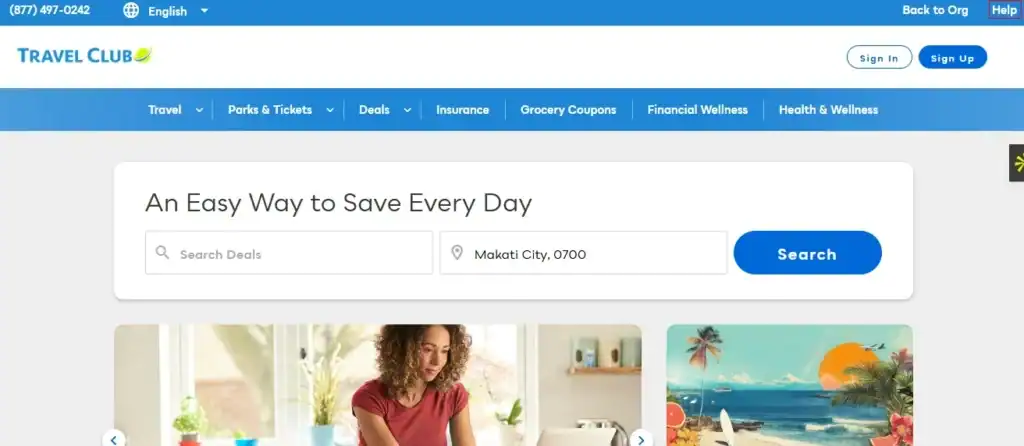
Task: Open Grocery Coupons menu item
Action: coord(568,110)
